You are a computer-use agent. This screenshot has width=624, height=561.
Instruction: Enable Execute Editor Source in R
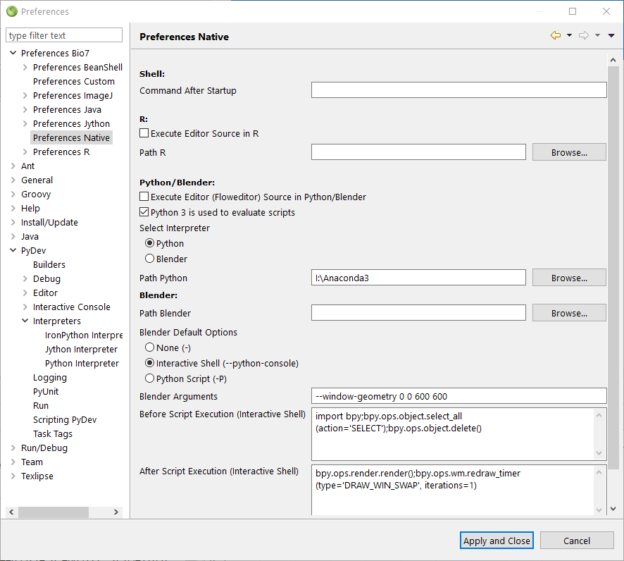point(145,132)
